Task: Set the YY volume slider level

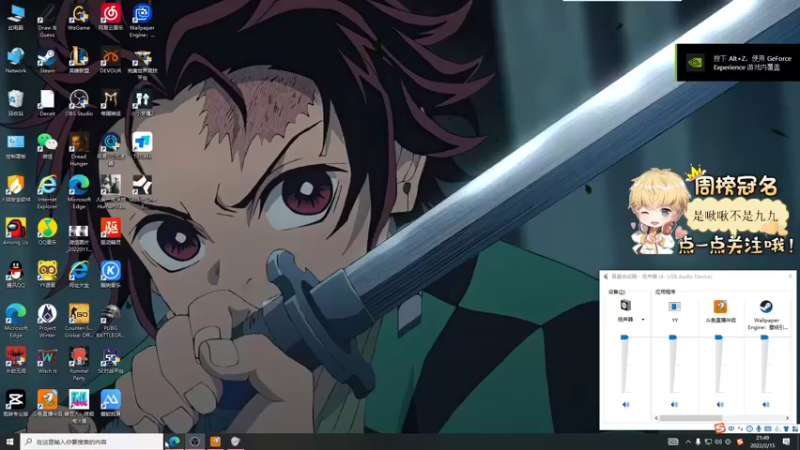Action: click(673, 338)
